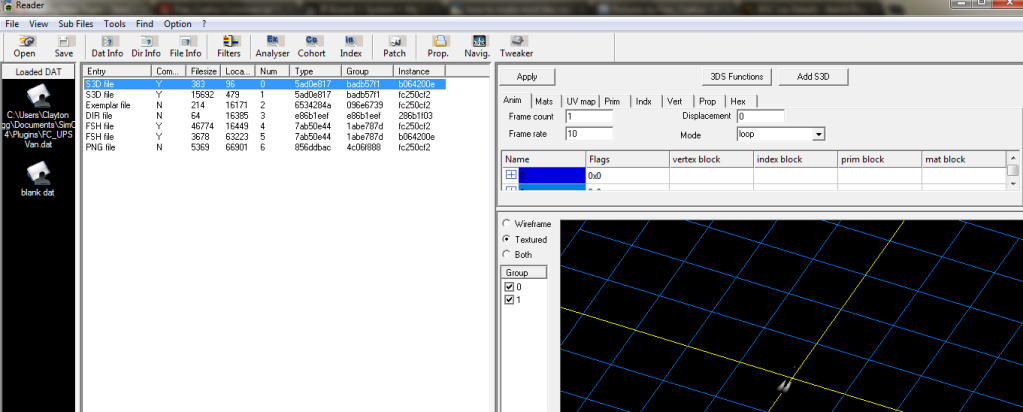This screenshot has height=412, width=1023.
Task: Select the Both view mode
Action: tap(506, 255)
